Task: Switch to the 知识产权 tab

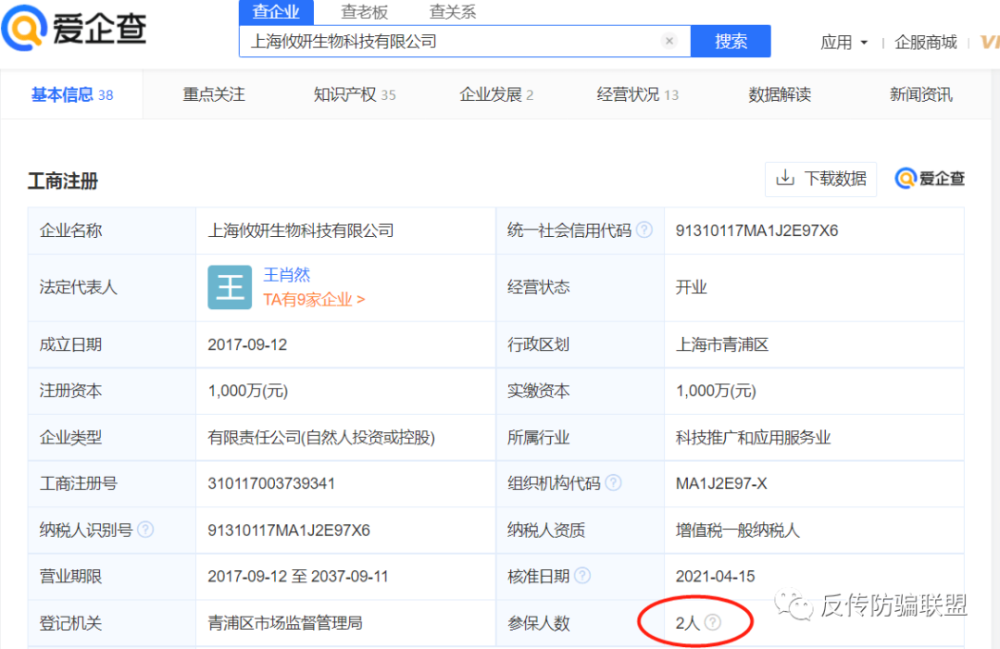Action: pos(355,95)
